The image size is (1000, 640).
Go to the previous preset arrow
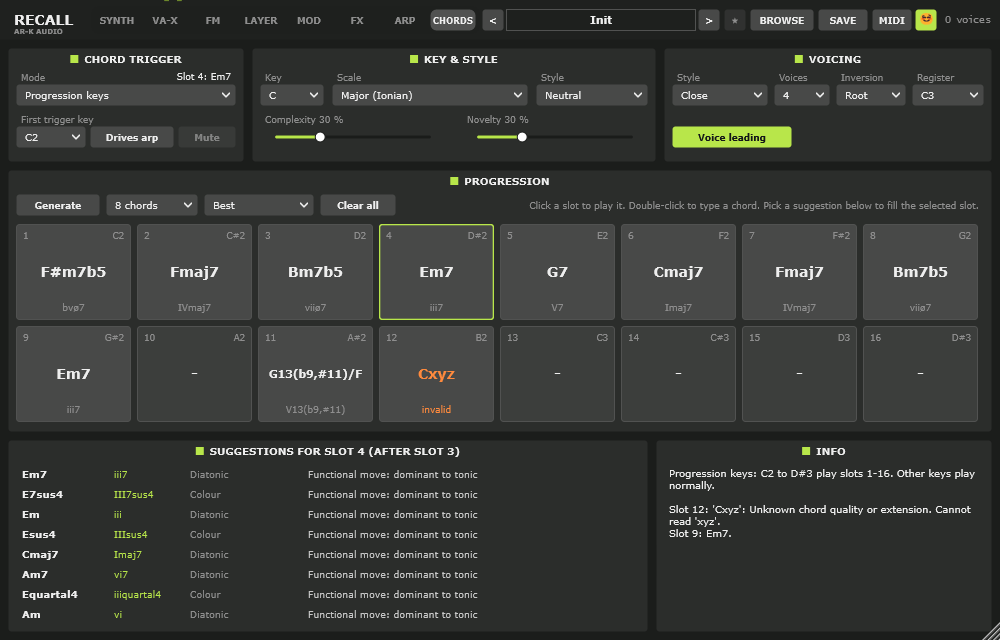492,20
